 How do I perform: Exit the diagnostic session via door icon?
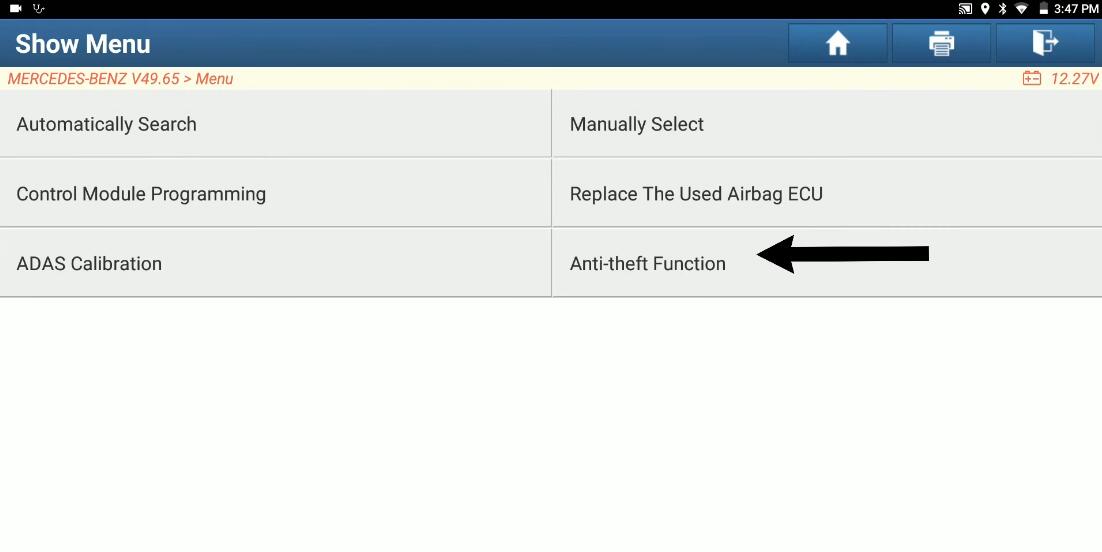click(x=1045, y=44)
